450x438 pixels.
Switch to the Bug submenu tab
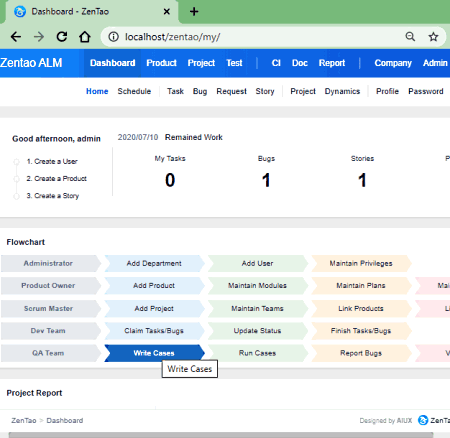[x=200, y=91]
